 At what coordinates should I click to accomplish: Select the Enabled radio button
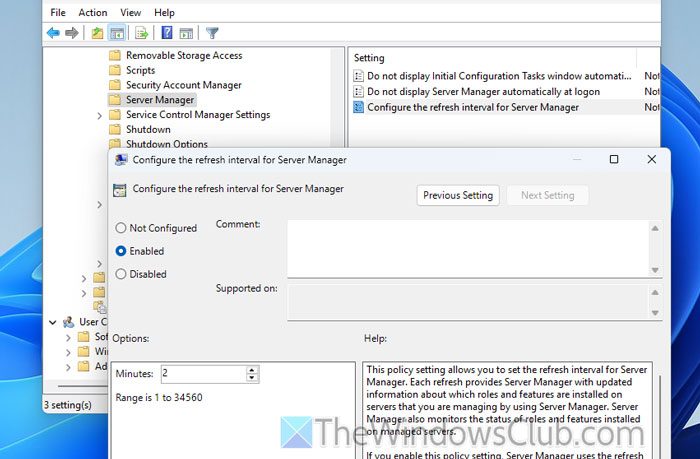click(x=121, y=251)
